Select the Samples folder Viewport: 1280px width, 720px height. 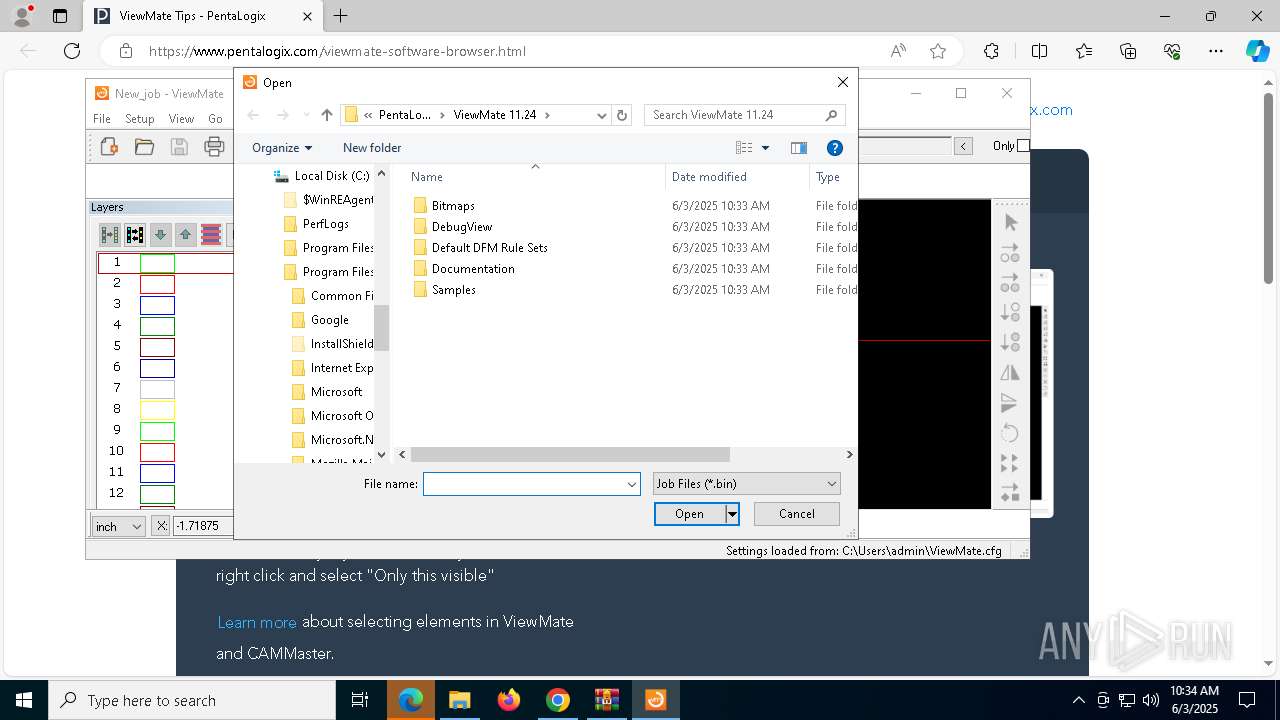454,290
